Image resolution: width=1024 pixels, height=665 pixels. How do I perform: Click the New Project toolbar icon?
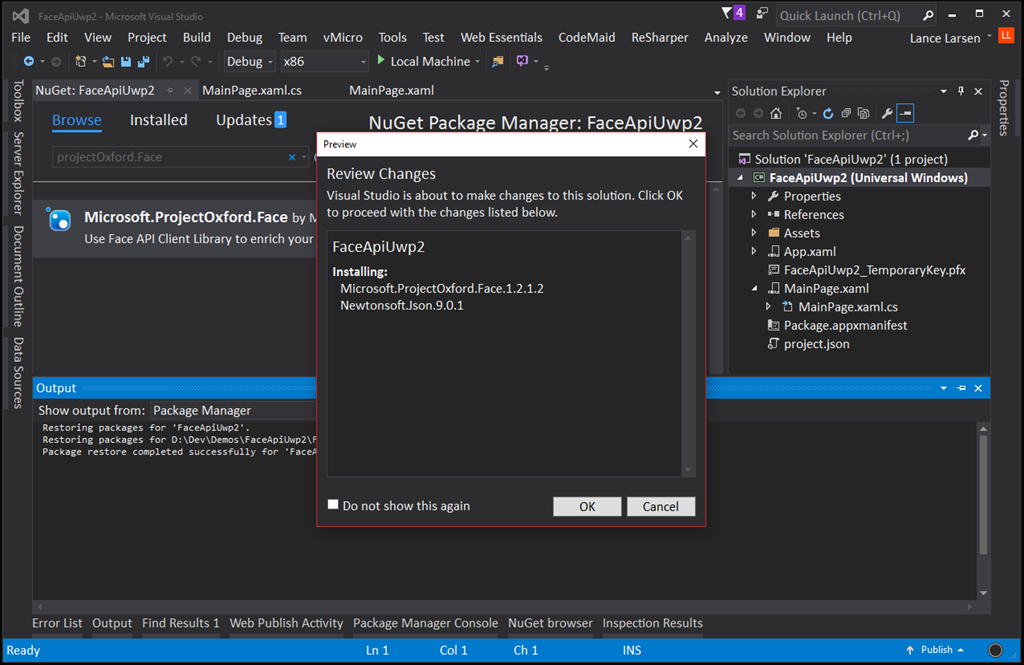coord(81,61)
